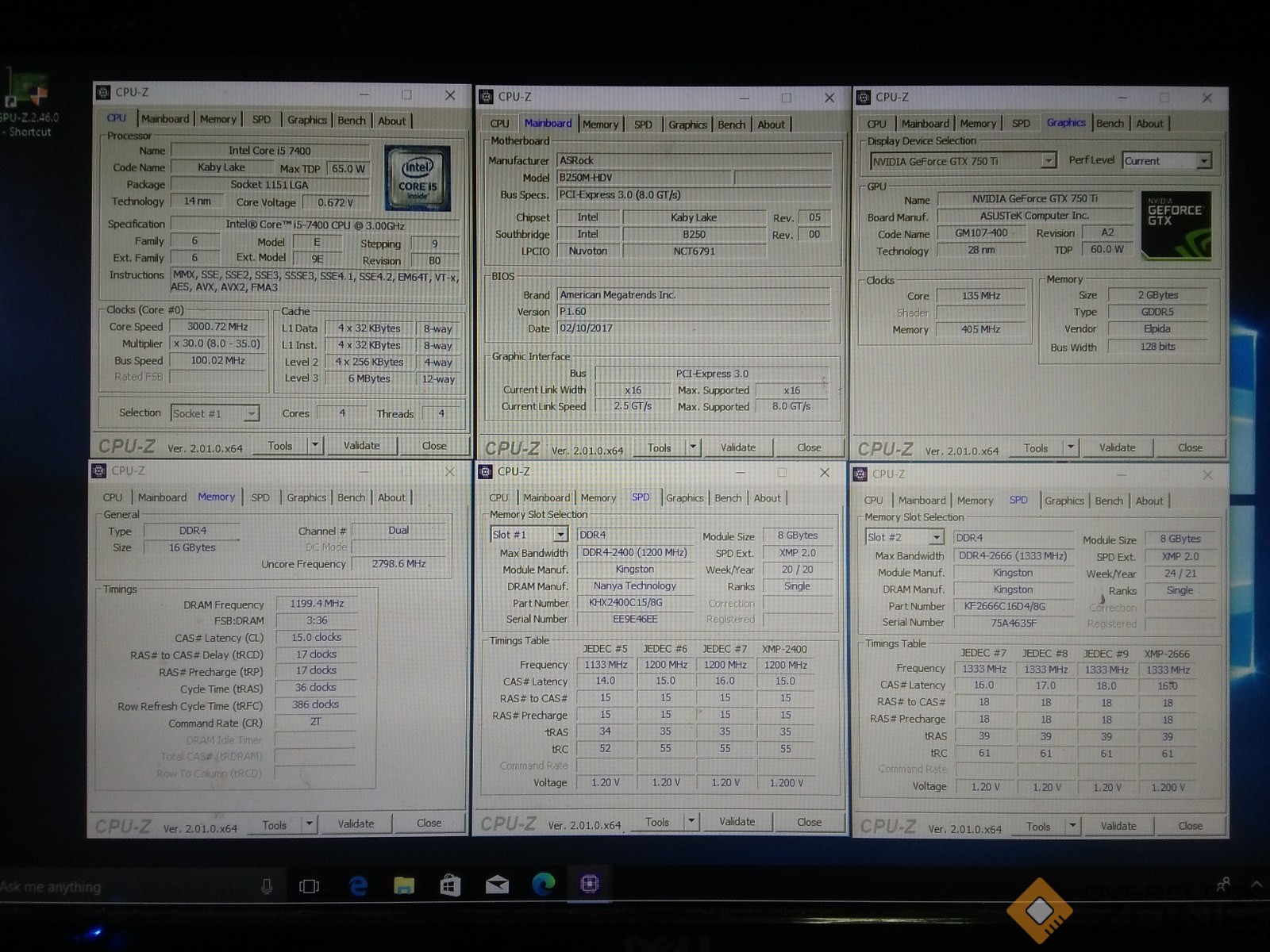Select the SPD tab in the Memory window
The height and width of the screenshot is (952, 1270).
point(260,497)
